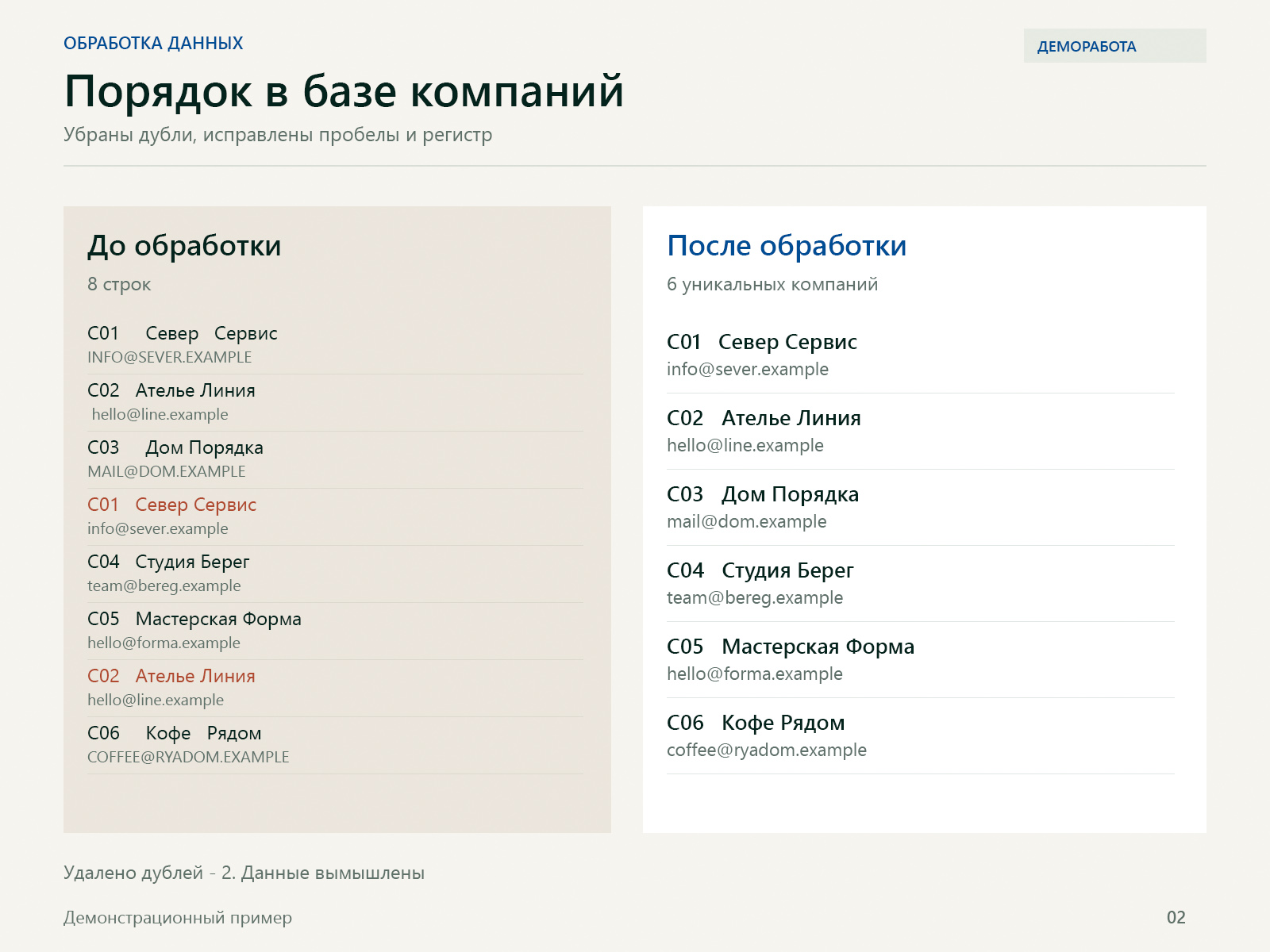This screenshot has width=1270, height=952.
Task: Click the ОБРАБОТКА ДАННЫХ section label
Action: tap(153, 43)
